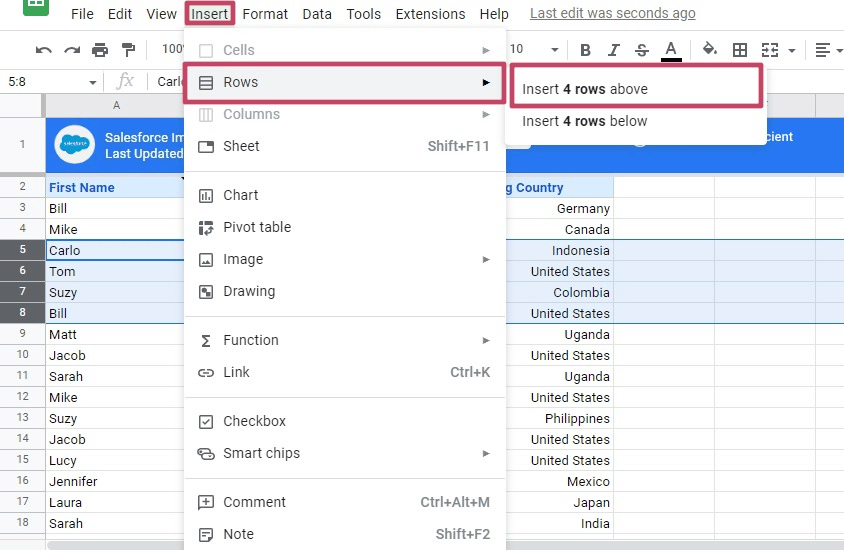Open the Tools menu

(363, 14)
